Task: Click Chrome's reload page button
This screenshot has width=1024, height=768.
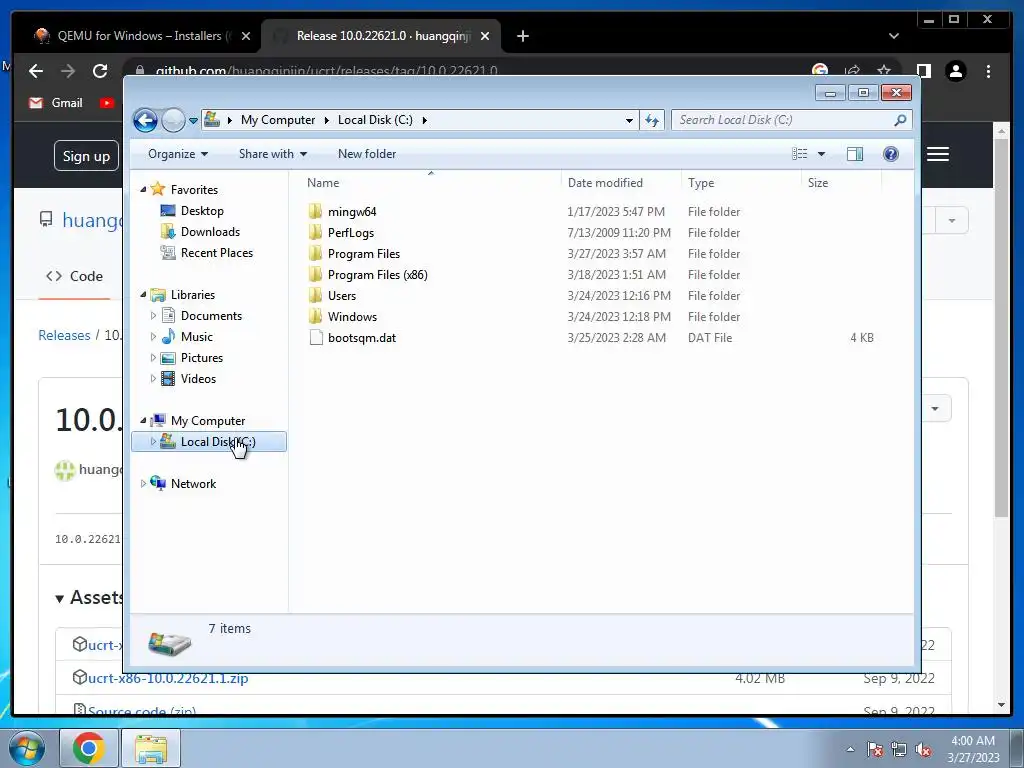Action: click(100, 71)
